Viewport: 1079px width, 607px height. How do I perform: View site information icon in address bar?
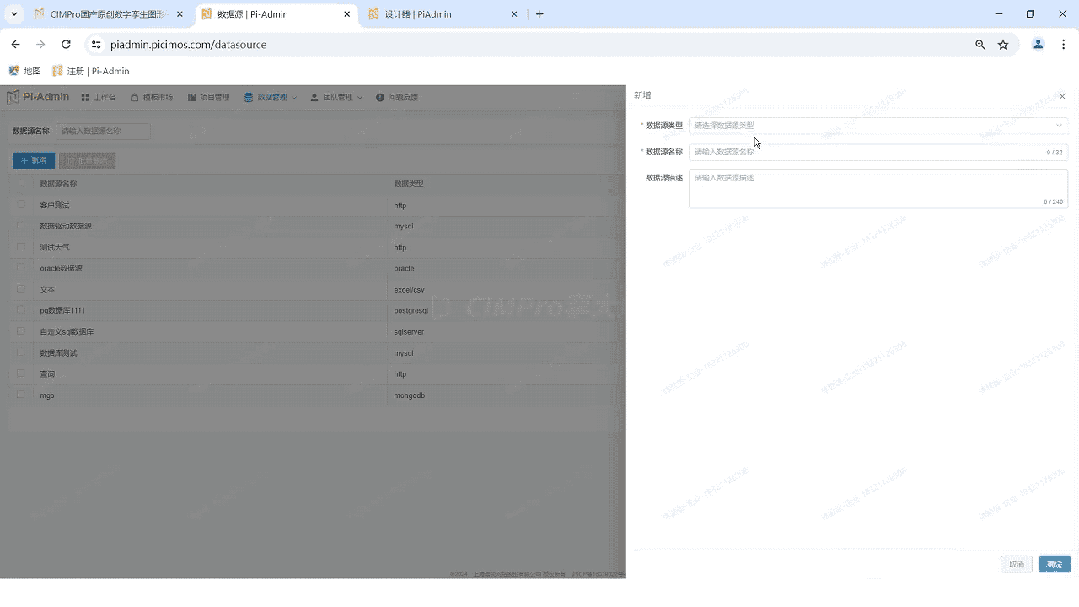point(96,44)
